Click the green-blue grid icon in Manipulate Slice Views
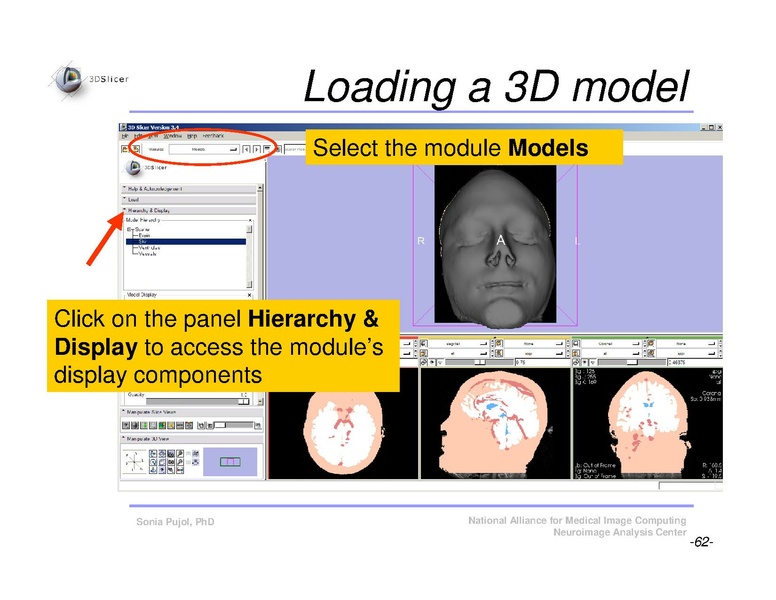This screenshot has height=600, width=776. (x=162, y=425)
